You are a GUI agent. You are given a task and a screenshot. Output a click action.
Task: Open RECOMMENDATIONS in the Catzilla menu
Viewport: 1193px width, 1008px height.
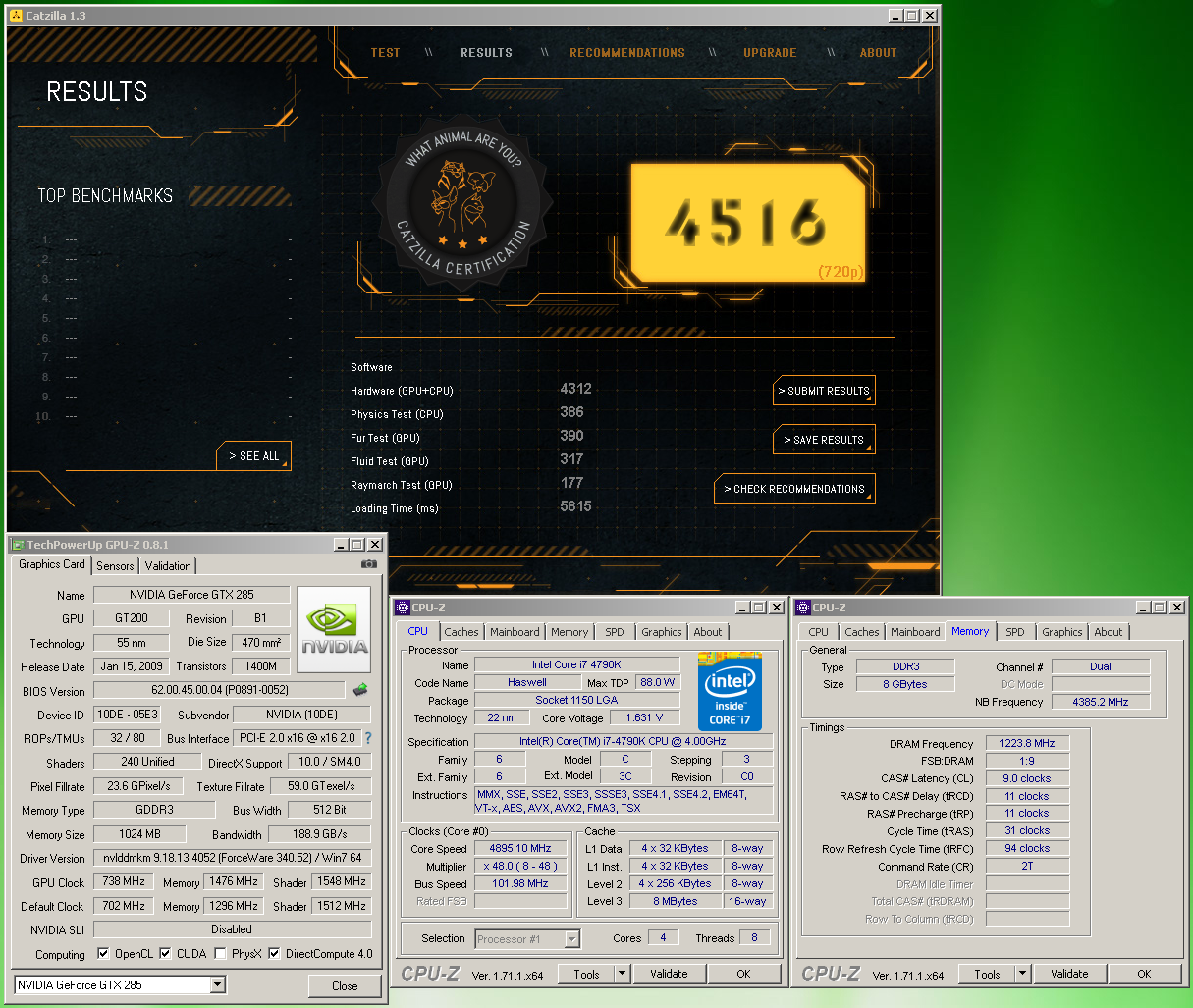point(627,53)
